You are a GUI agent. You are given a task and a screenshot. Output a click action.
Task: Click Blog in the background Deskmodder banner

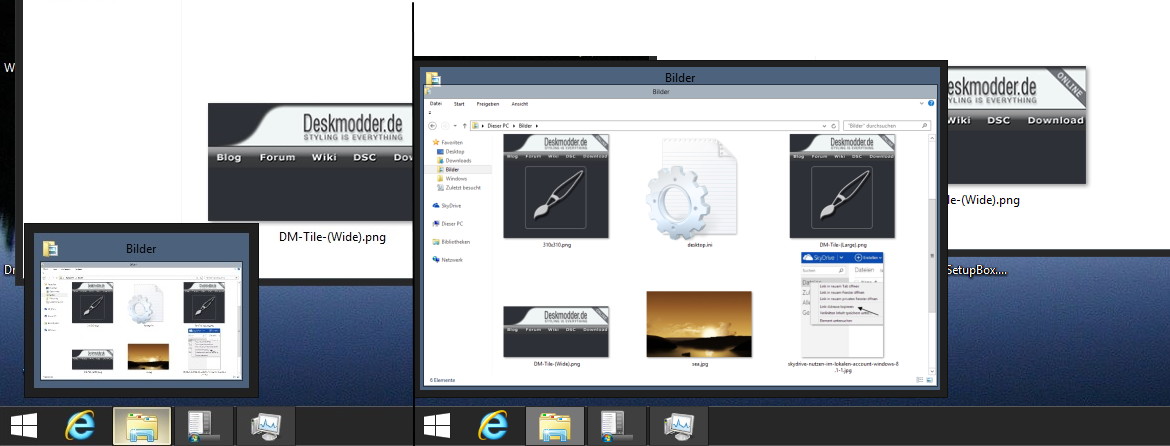(229, 157)
